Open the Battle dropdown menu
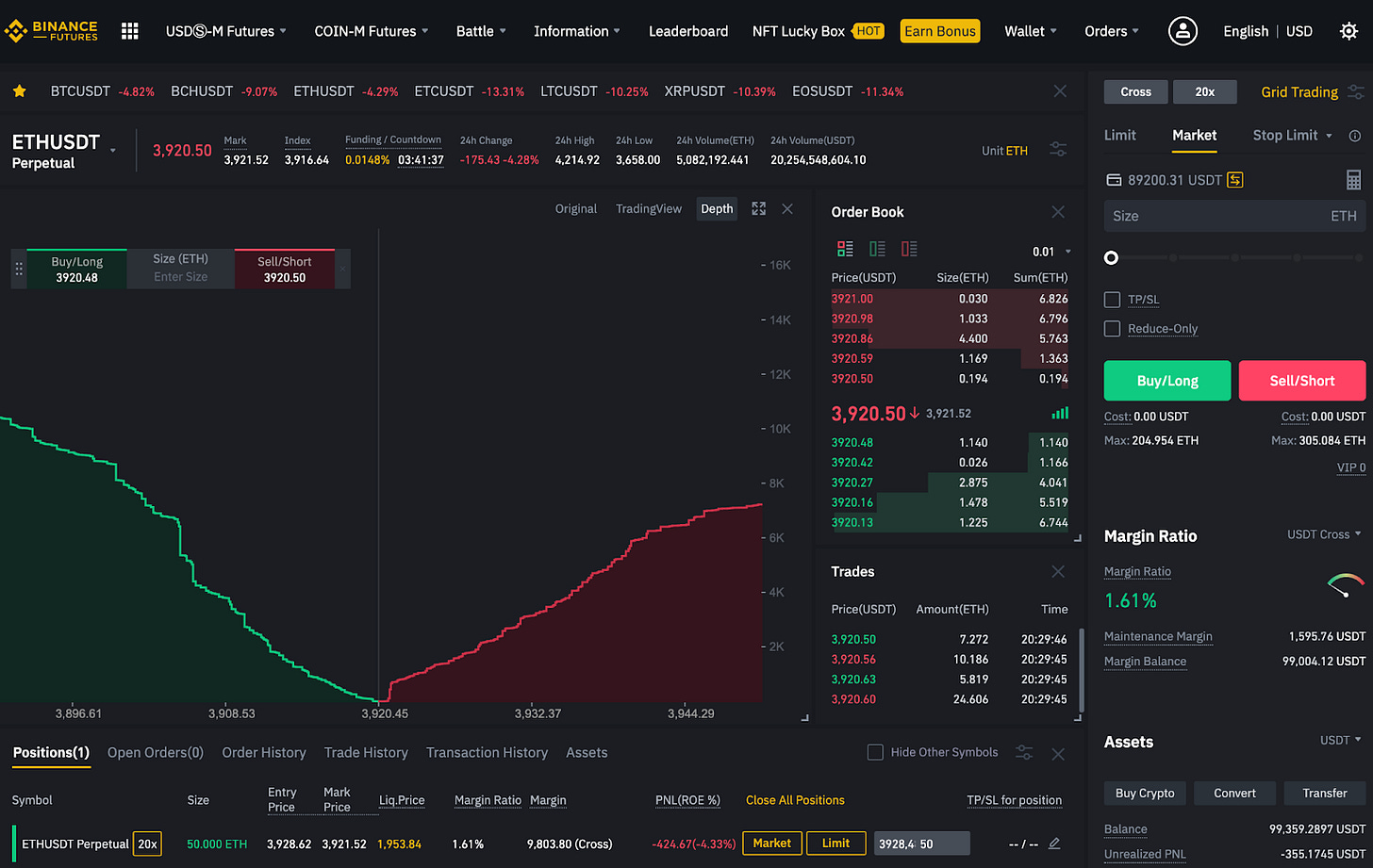 [481, 31]
